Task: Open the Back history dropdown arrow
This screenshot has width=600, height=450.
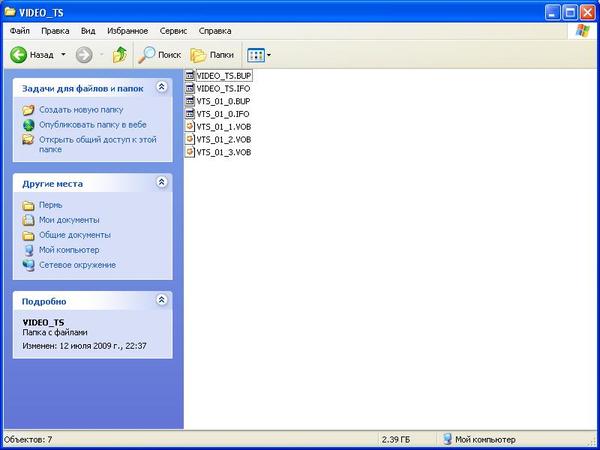Action: [64, 55]
